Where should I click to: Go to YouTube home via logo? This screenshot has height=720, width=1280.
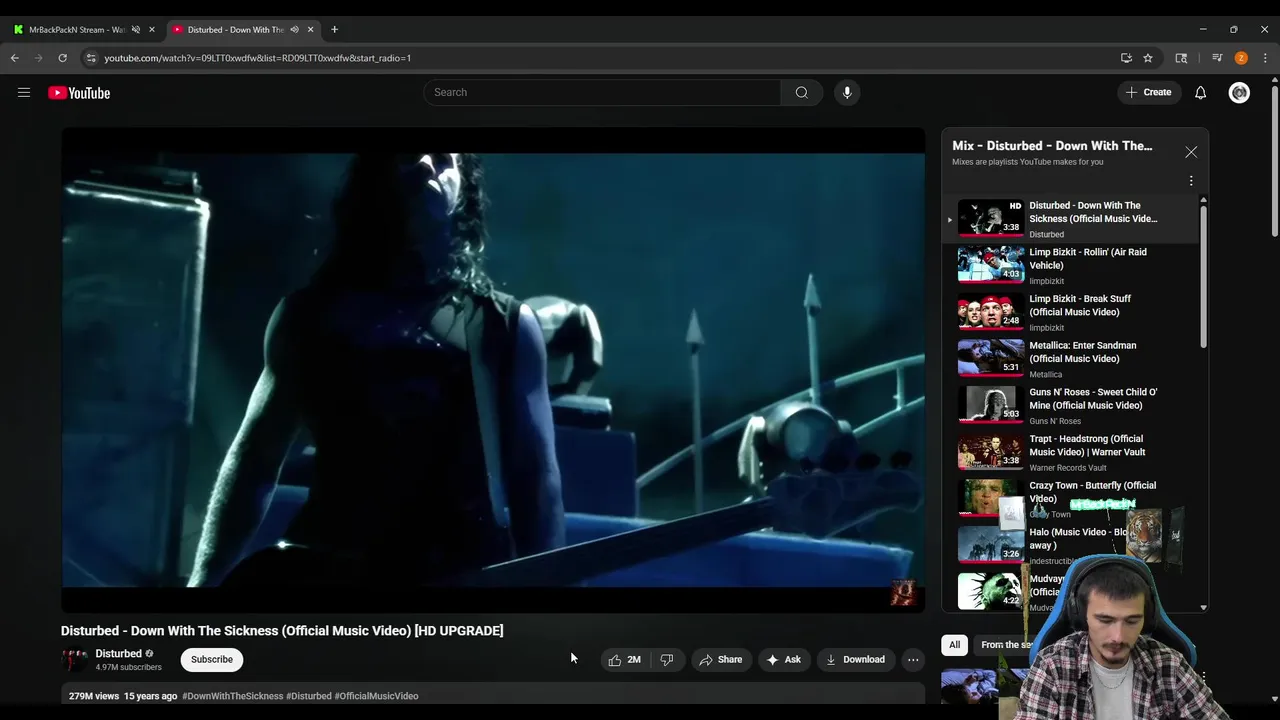click(79, 93)
